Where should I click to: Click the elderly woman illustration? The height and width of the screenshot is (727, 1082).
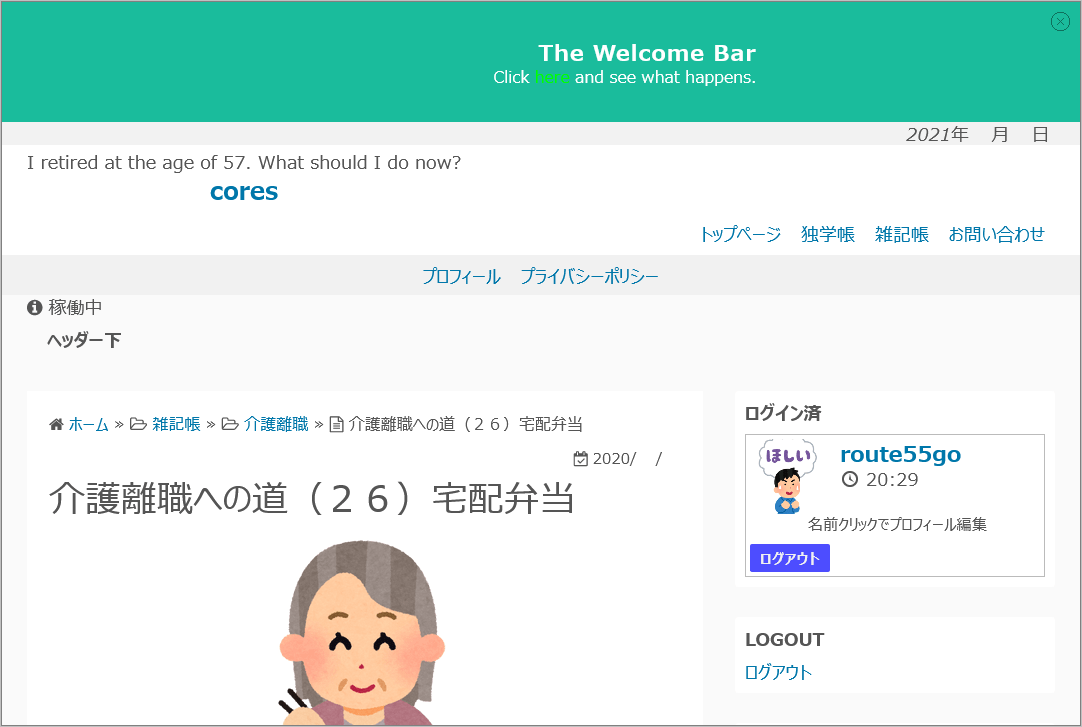[362, 633]
